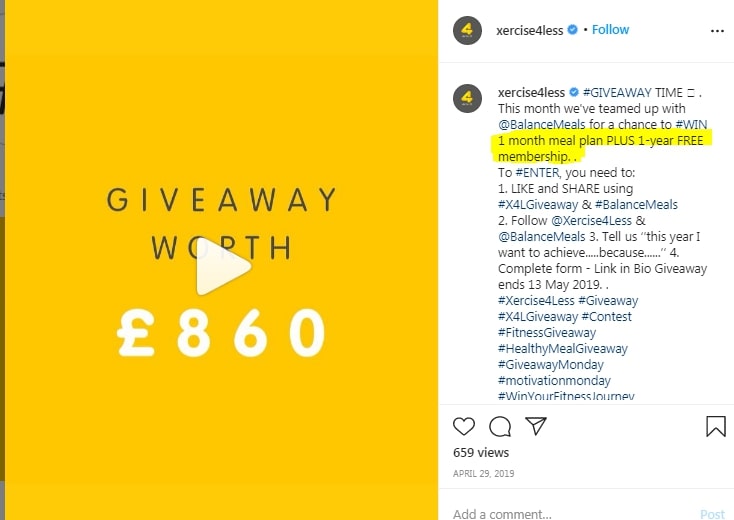Open the #ENTER hashtag
This screenshot has height=520, width=734.
[537, 173]
